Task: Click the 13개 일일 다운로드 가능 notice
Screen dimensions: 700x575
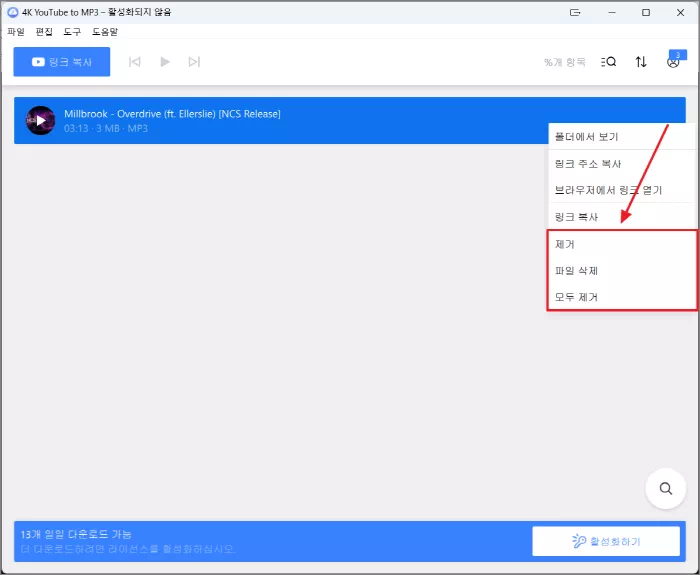Action: coord(76,534)
